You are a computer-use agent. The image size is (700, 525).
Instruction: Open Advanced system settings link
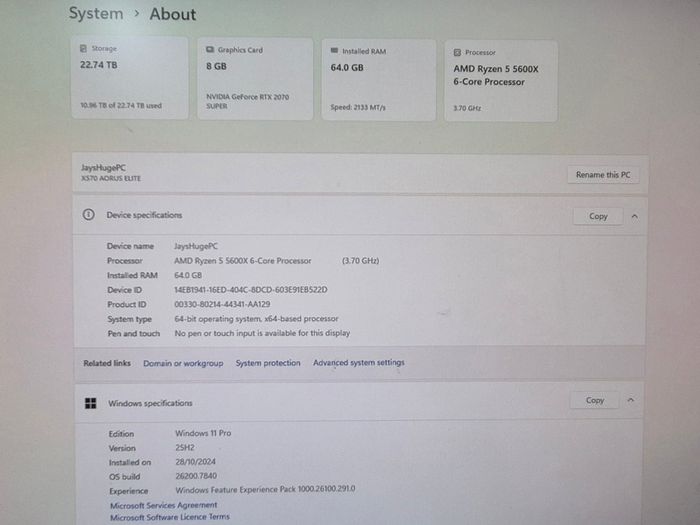(x=358, y=362)
